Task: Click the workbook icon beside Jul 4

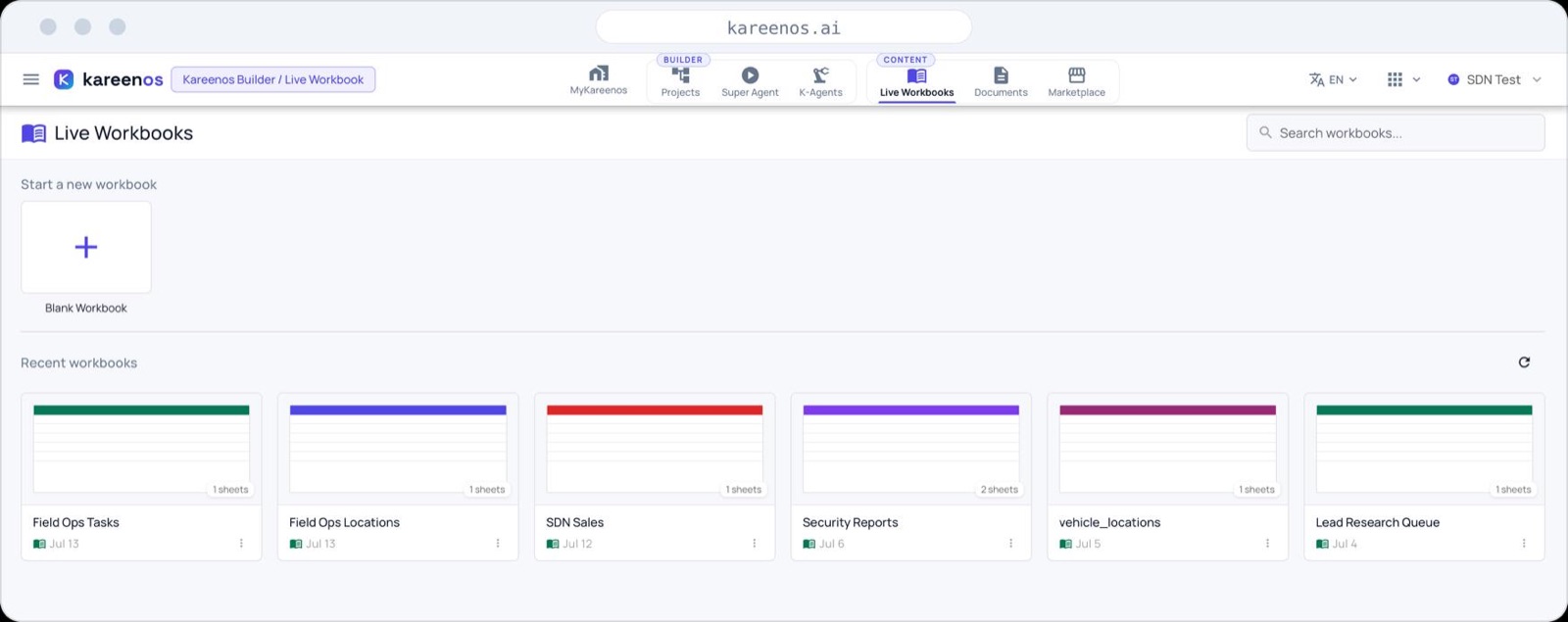Action: (x=1322, y=544)
